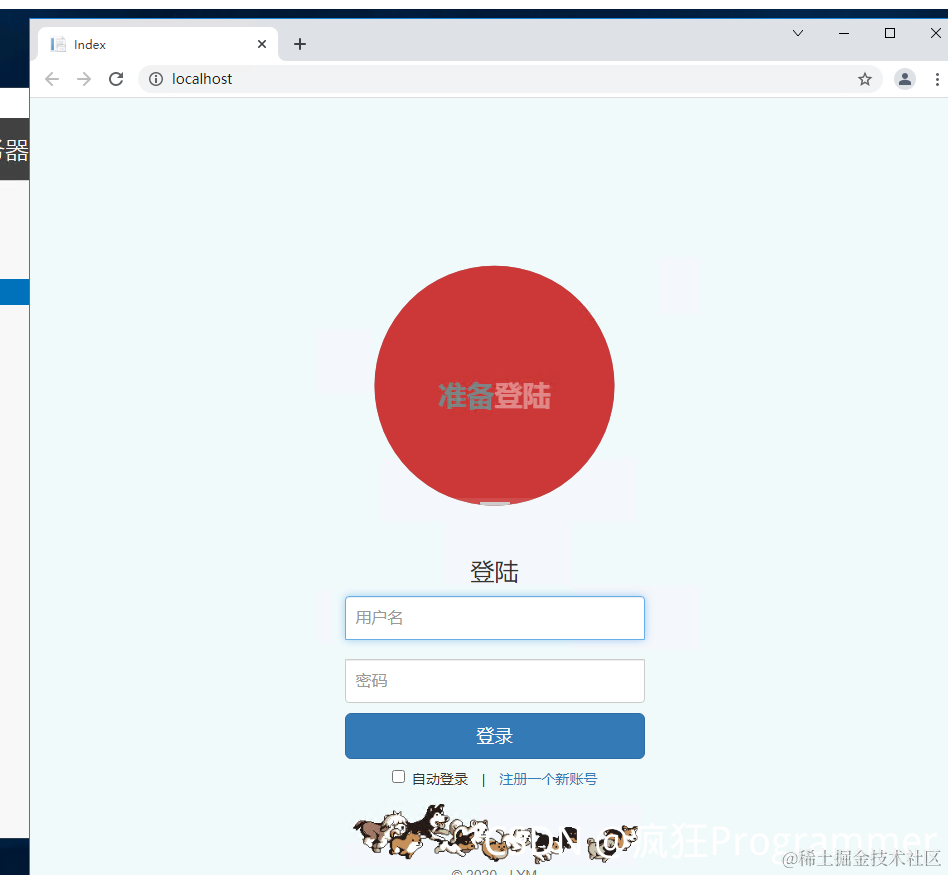Click the 用户名 username field
The height and width of the screenshot is (875, 948).
click(x=494, y=618)
